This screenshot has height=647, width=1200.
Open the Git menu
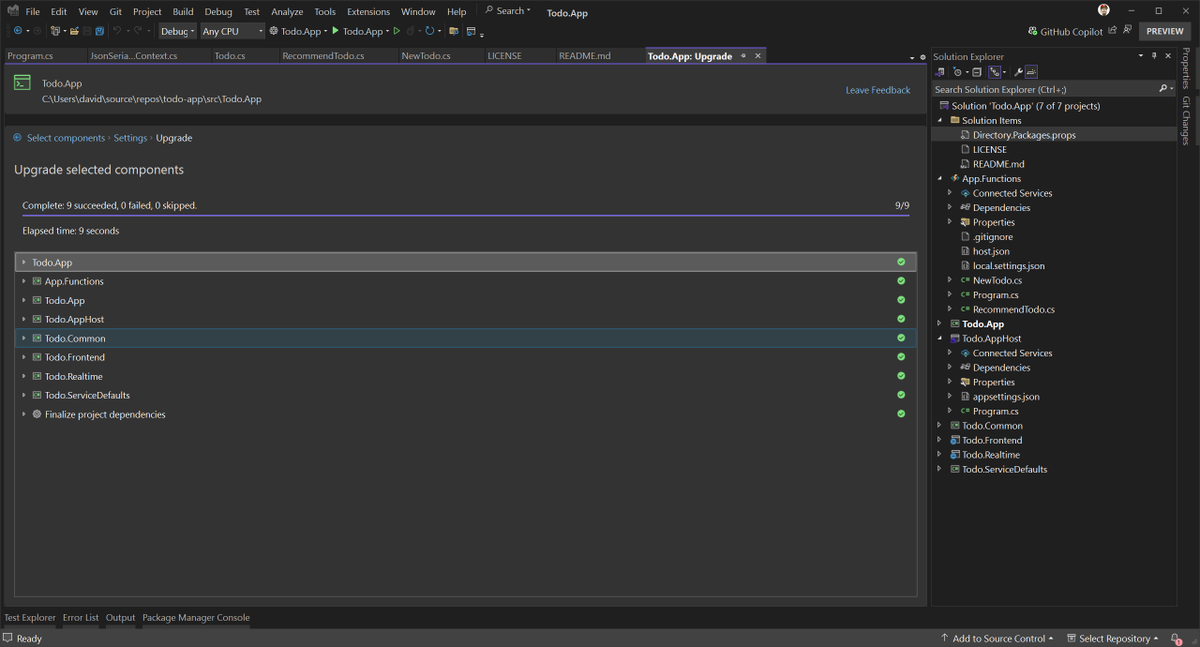[x=116, y=11]
